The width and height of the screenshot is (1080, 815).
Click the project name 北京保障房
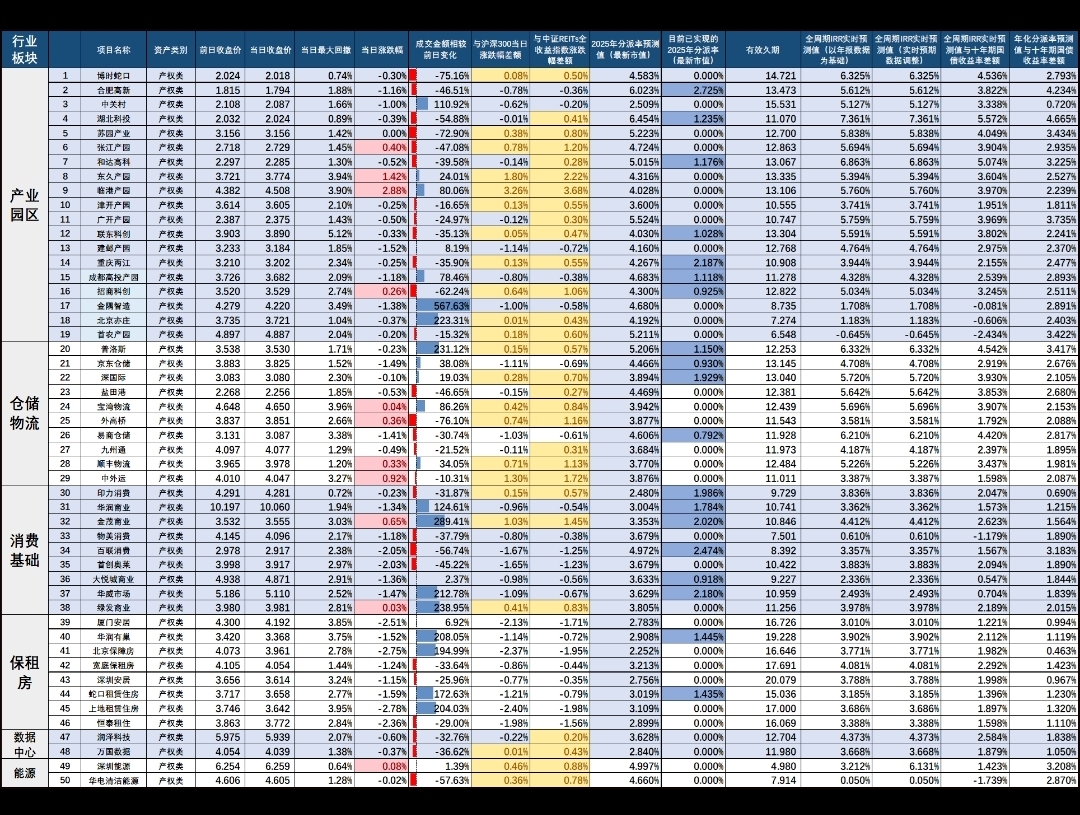[114, 651]
